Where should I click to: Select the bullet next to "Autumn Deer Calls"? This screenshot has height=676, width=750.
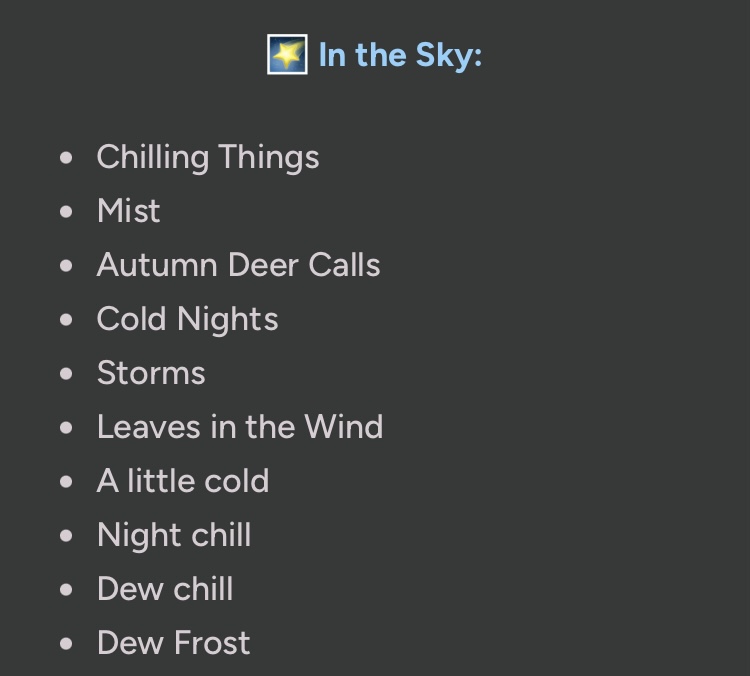click(x=67, y=266)
